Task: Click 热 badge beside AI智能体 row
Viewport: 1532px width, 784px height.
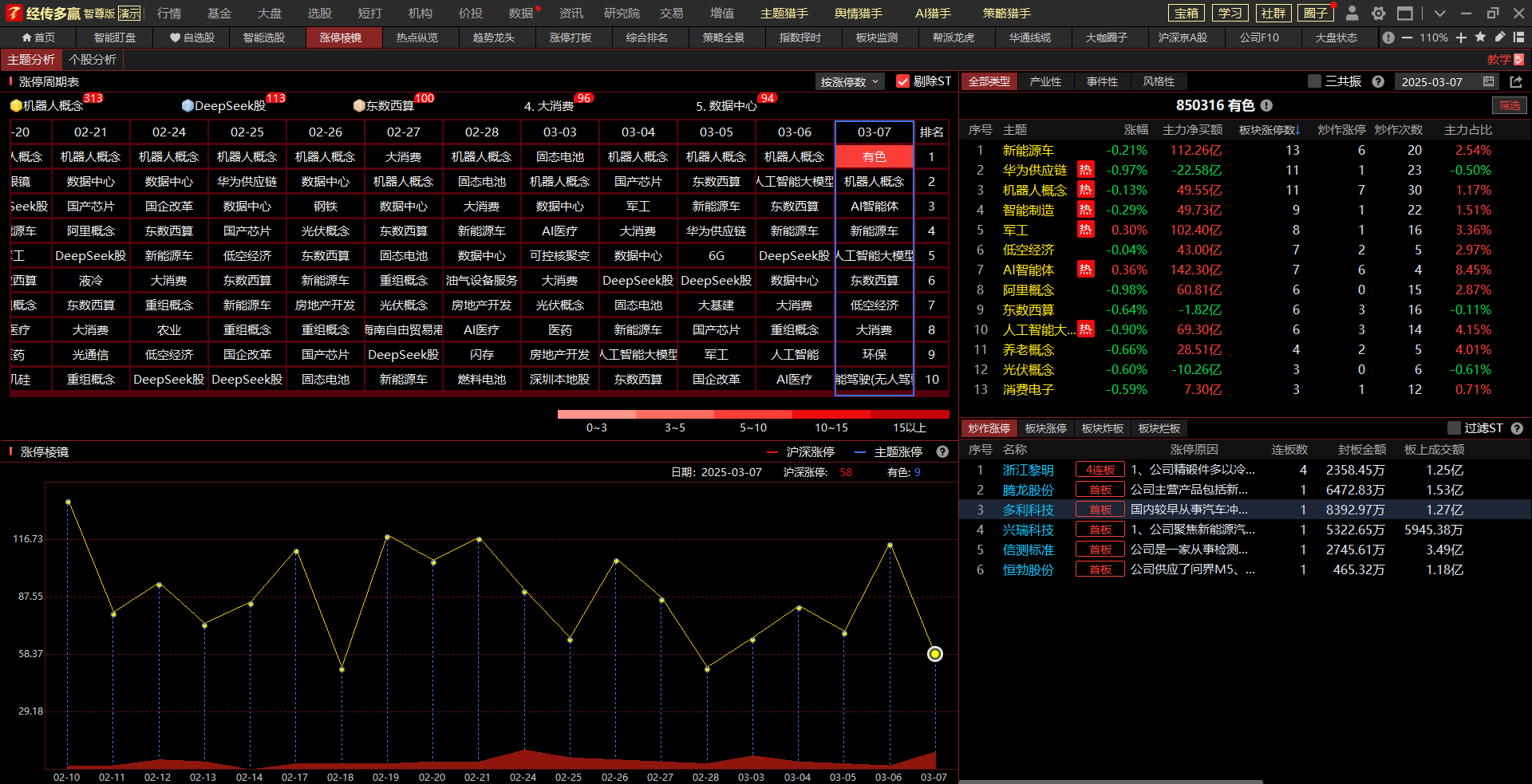Action: (1085, 270)
